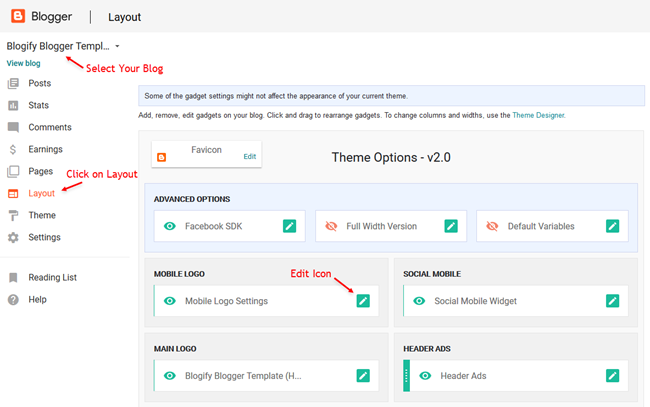The height and width of the screenshot is (407, 650).
Task: Edit the Facebook SDK gadget
Action: (x=289, y=226)
